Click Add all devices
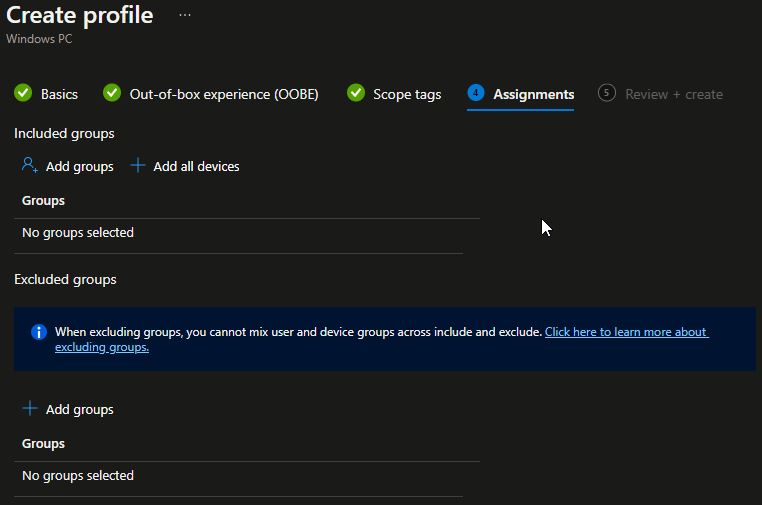This screenshot has height=505, width=762. [x=196, y=166]
